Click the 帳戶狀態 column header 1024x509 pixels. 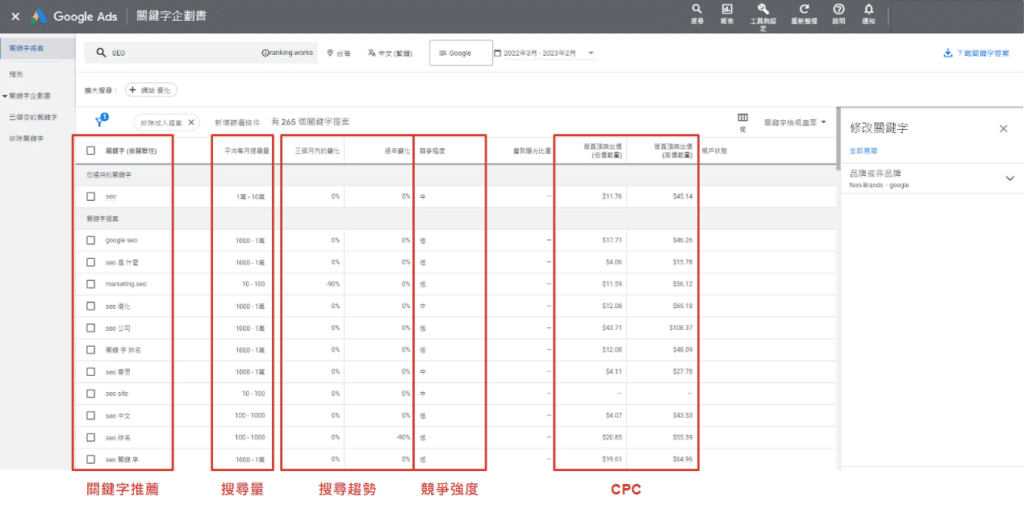click(x=715, y=151)
